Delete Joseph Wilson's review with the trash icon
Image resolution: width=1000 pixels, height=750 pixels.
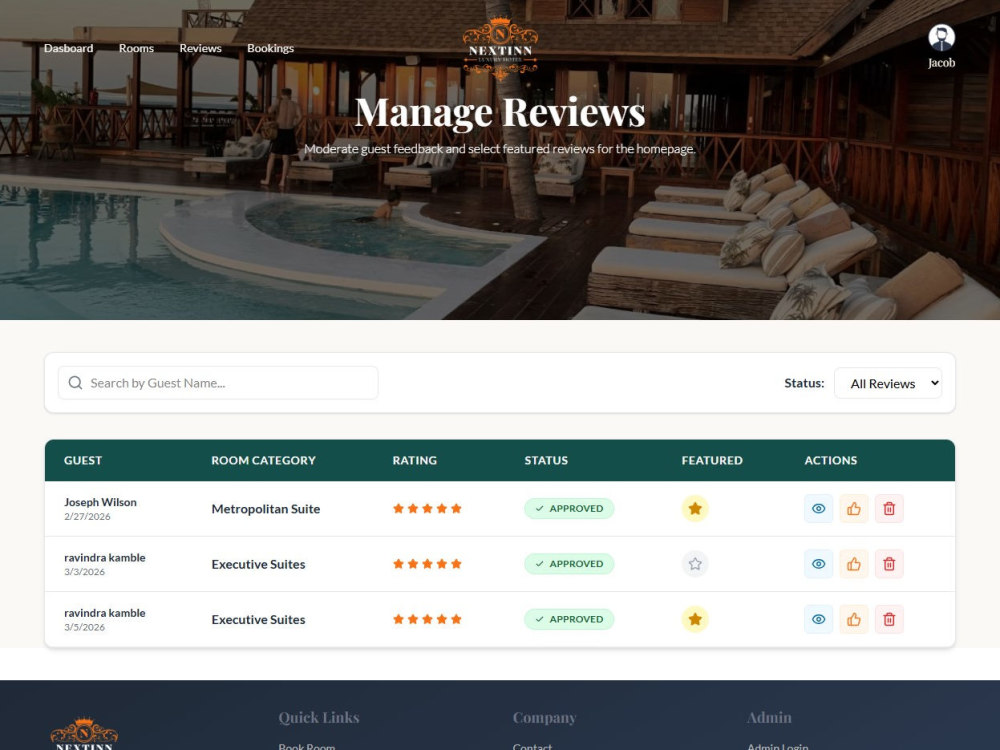point(889,509)
